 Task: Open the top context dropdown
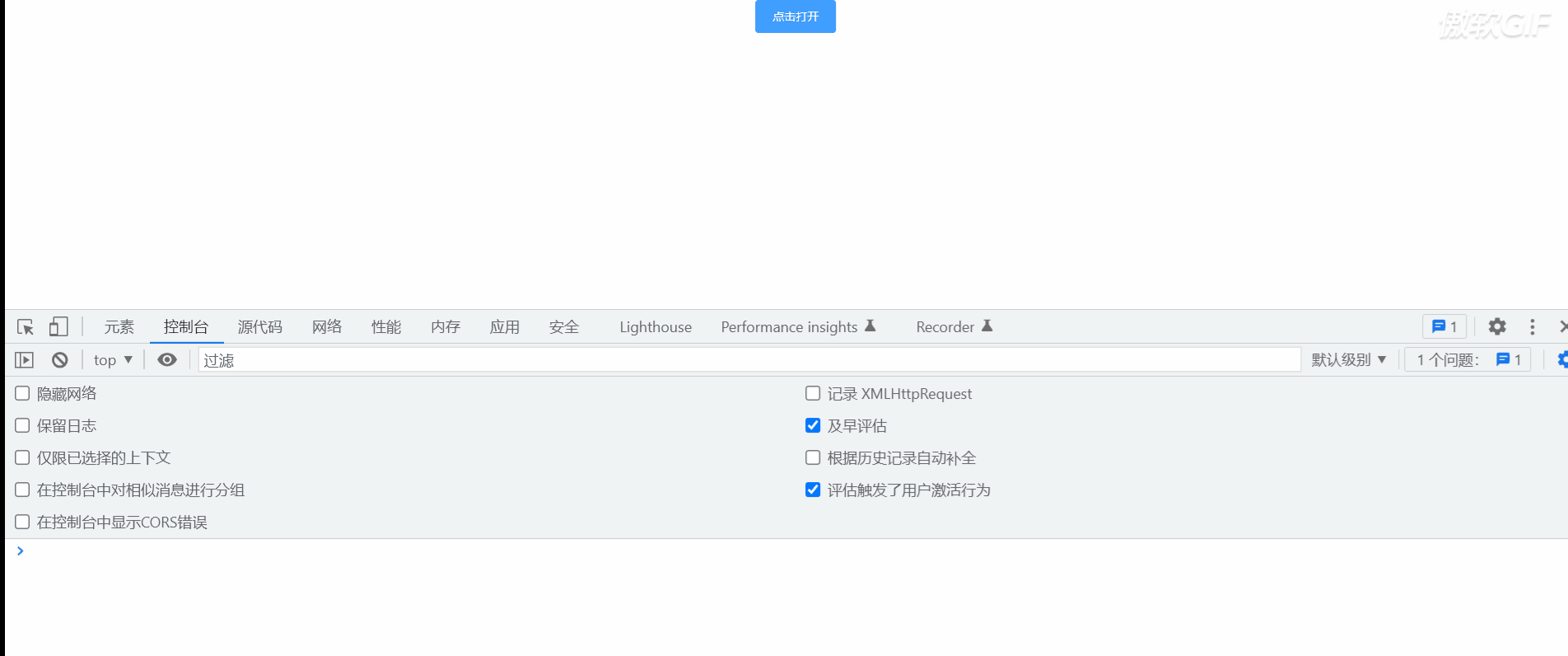pos(113,360)
